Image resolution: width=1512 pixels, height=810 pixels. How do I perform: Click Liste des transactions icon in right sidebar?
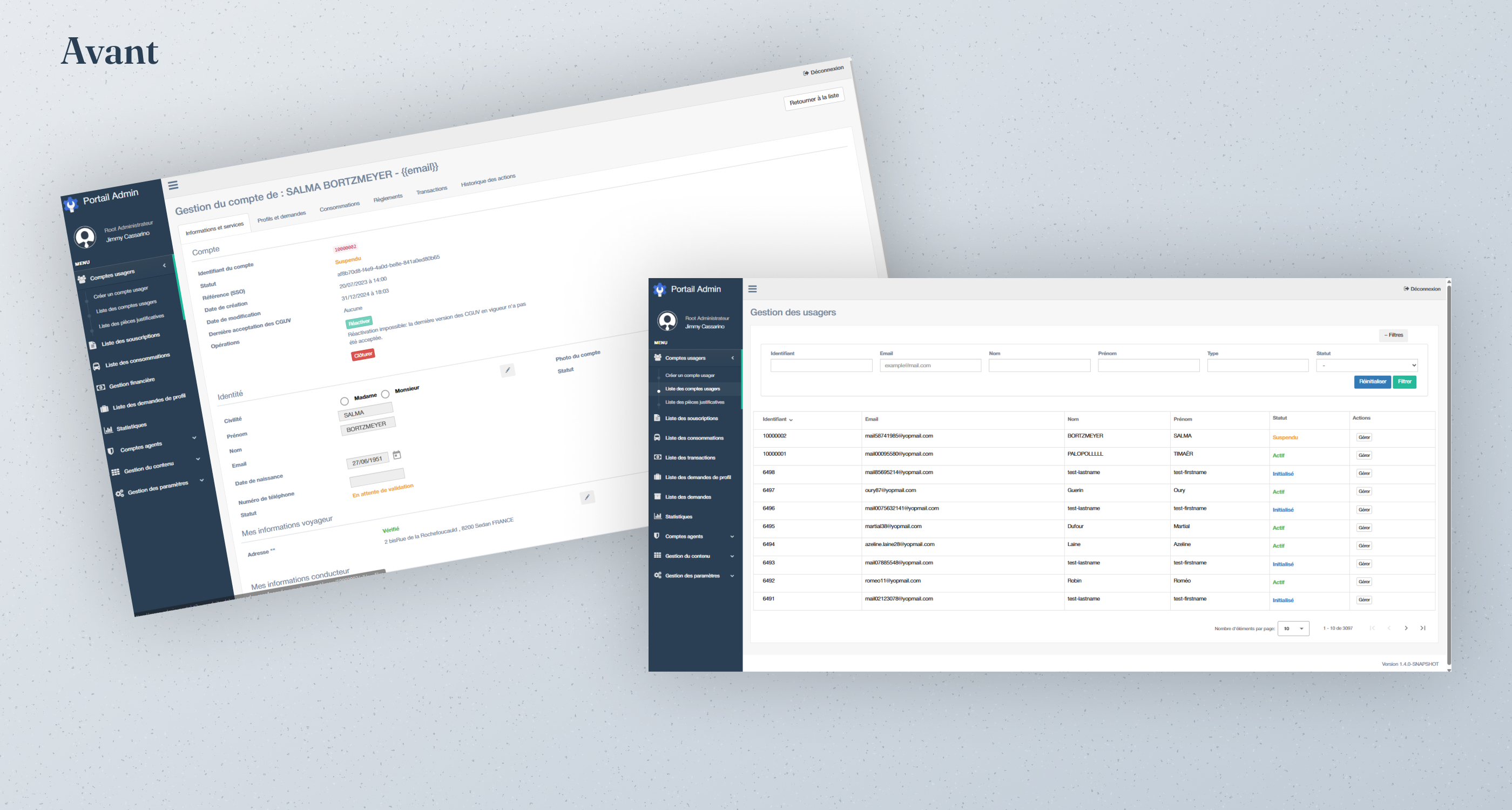[x=657, y=457]
